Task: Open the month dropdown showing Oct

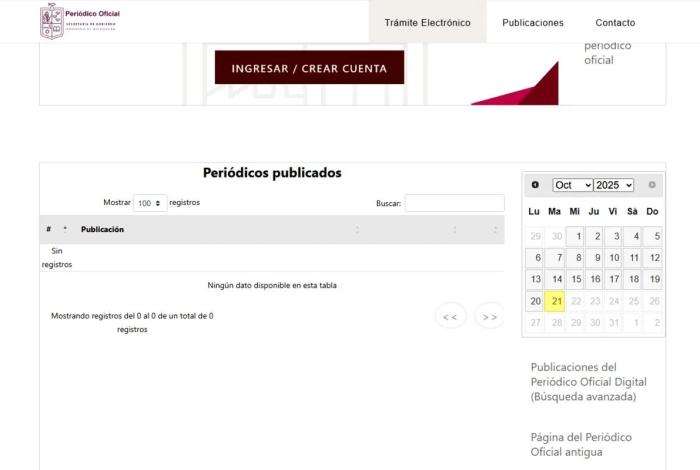Action: (572, 185)
